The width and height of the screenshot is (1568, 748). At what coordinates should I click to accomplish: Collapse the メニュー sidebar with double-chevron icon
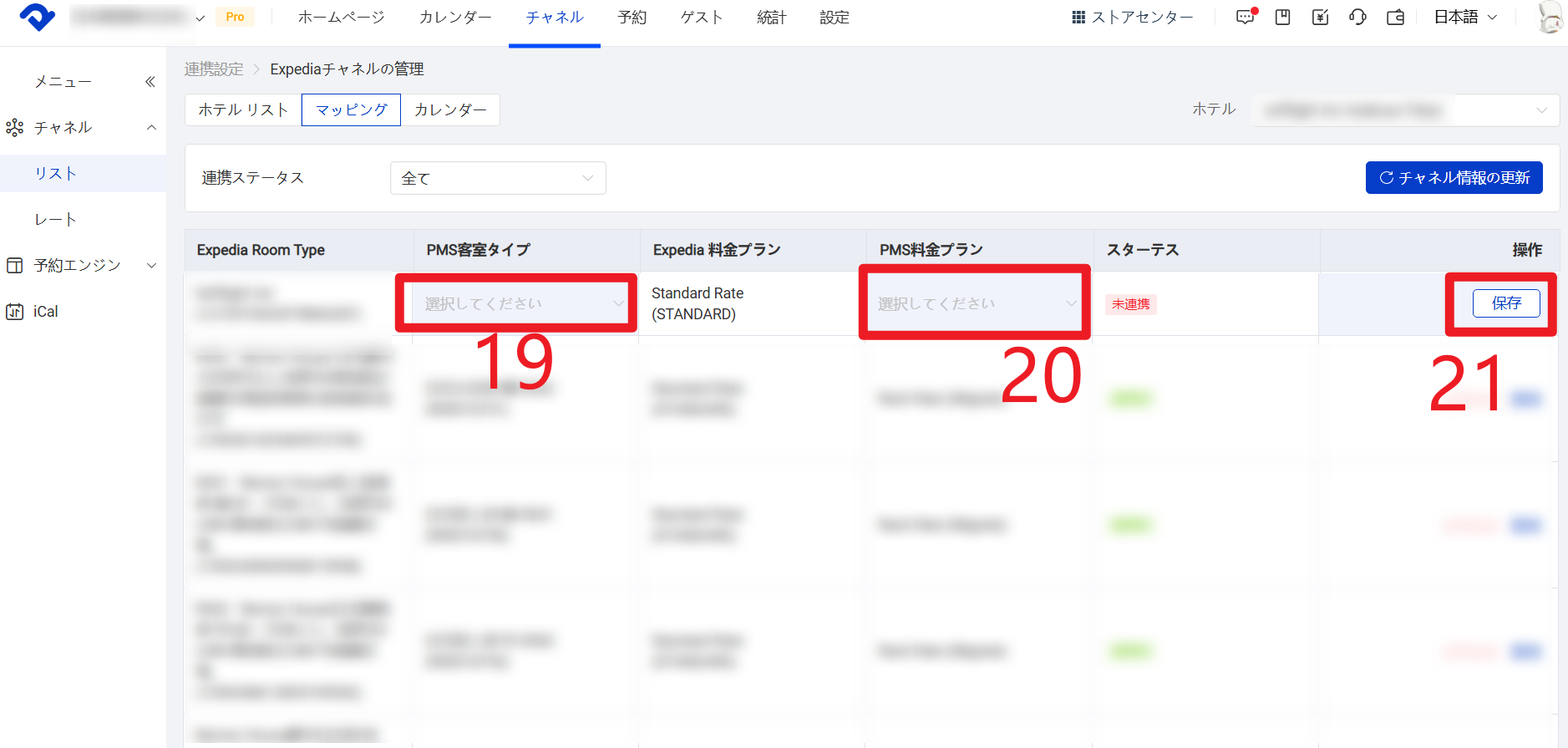click(x=150, y=81)
